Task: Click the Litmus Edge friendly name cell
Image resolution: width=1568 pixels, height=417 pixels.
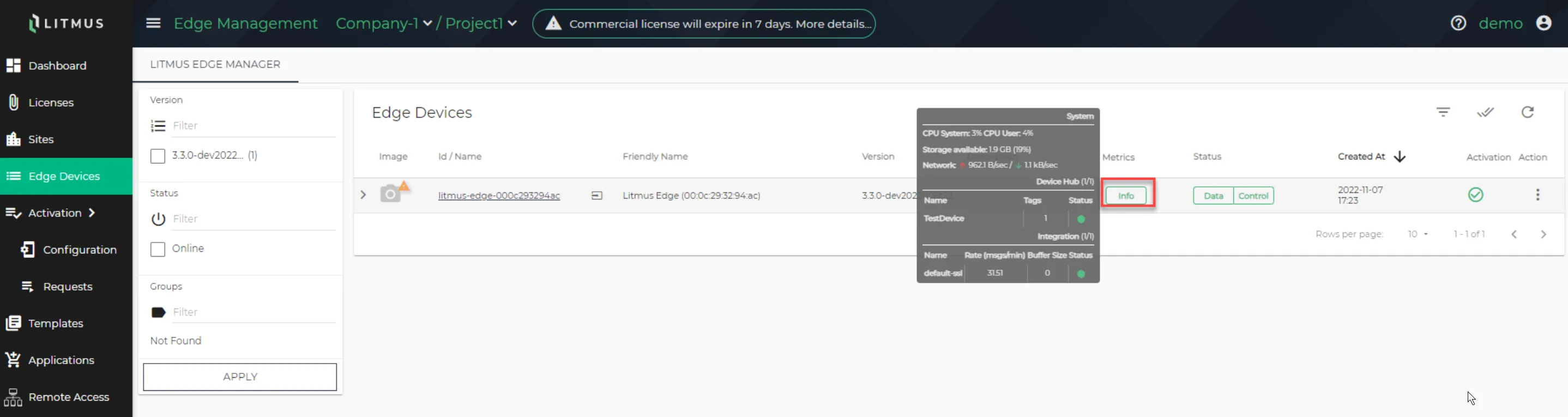Action: click(x=691, y=195)
